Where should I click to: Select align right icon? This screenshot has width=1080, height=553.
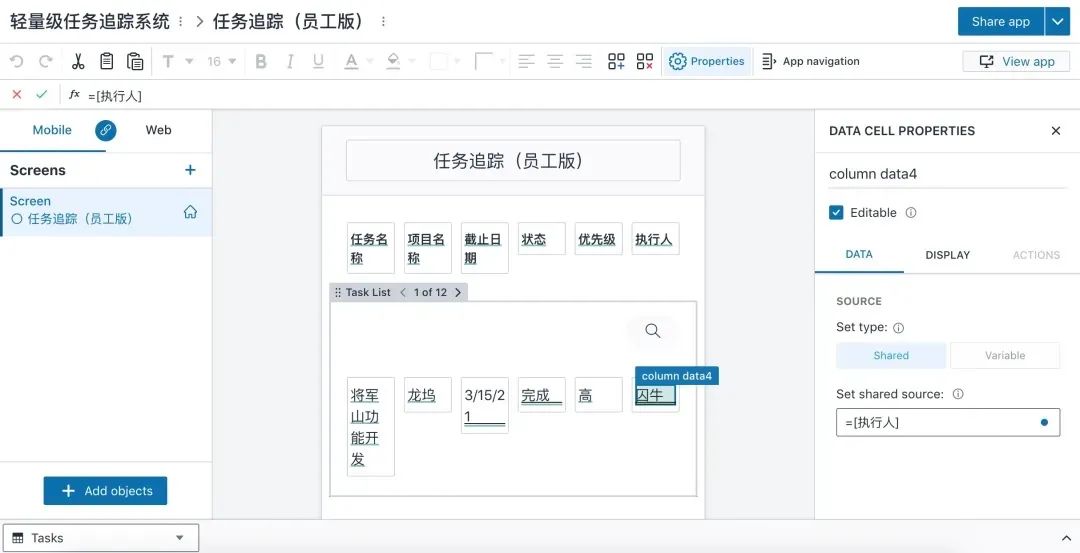[583, 61]
